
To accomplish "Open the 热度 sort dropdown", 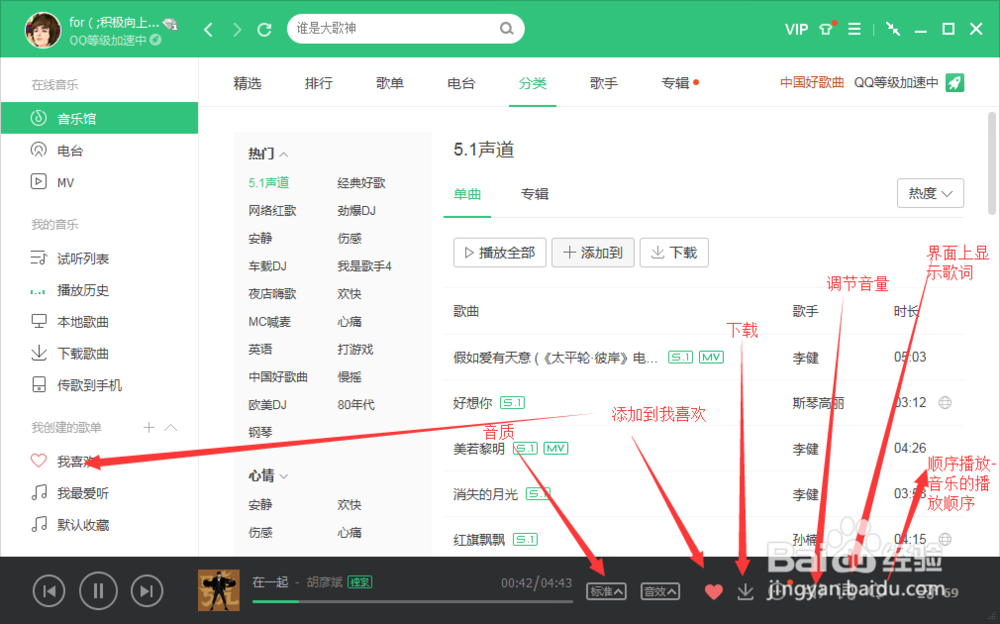I will point(930,193).
